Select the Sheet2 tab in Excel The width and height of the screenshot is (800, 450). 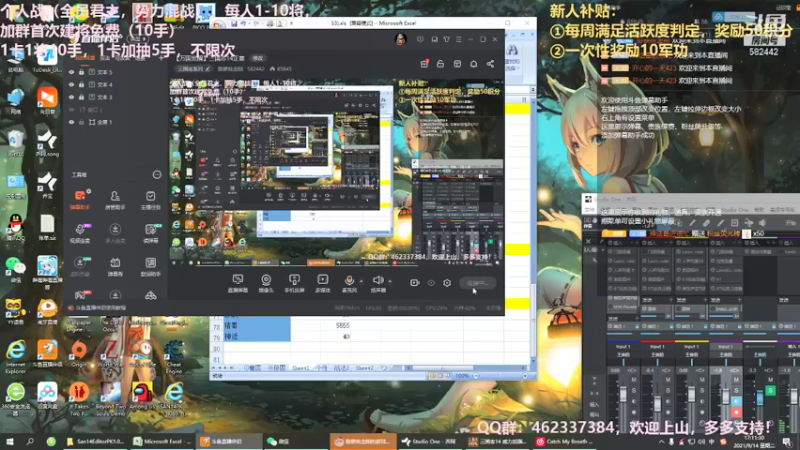tap(364, 368)
